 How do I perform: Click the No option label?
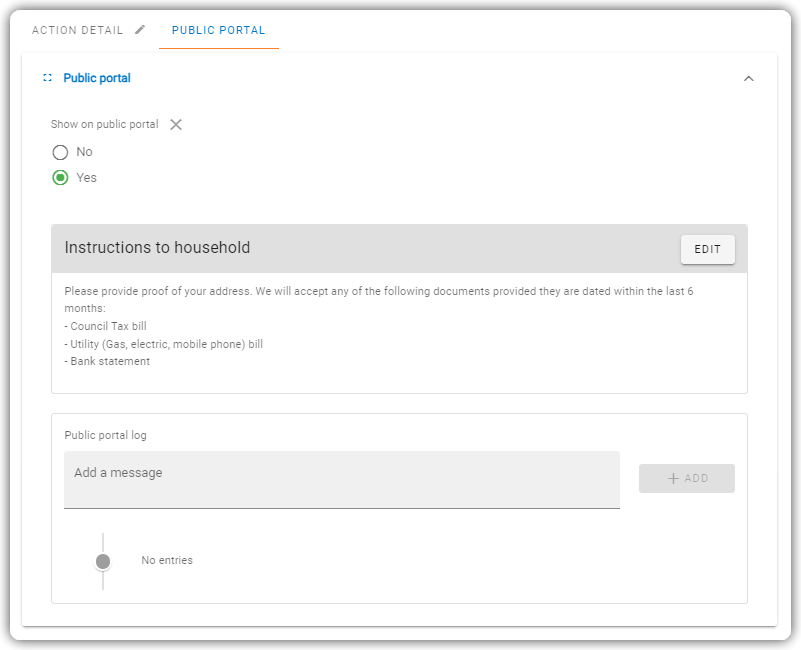tap(84, 152)
